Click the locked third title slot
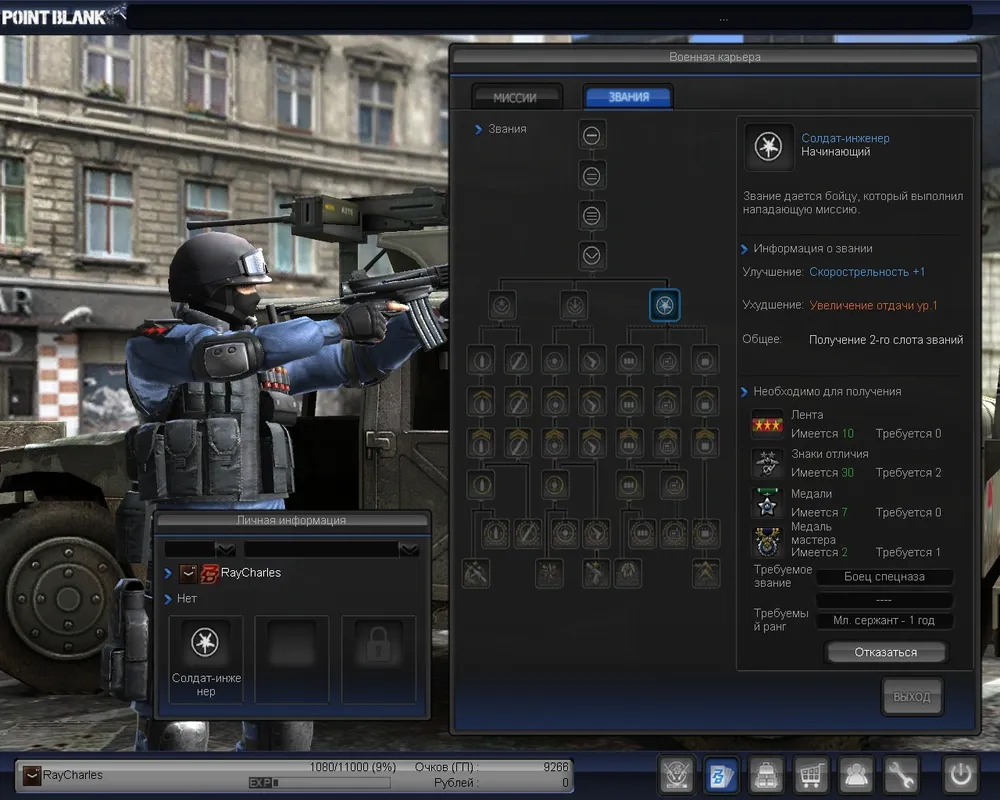The image size is (1000, 800). click(378, 658)
